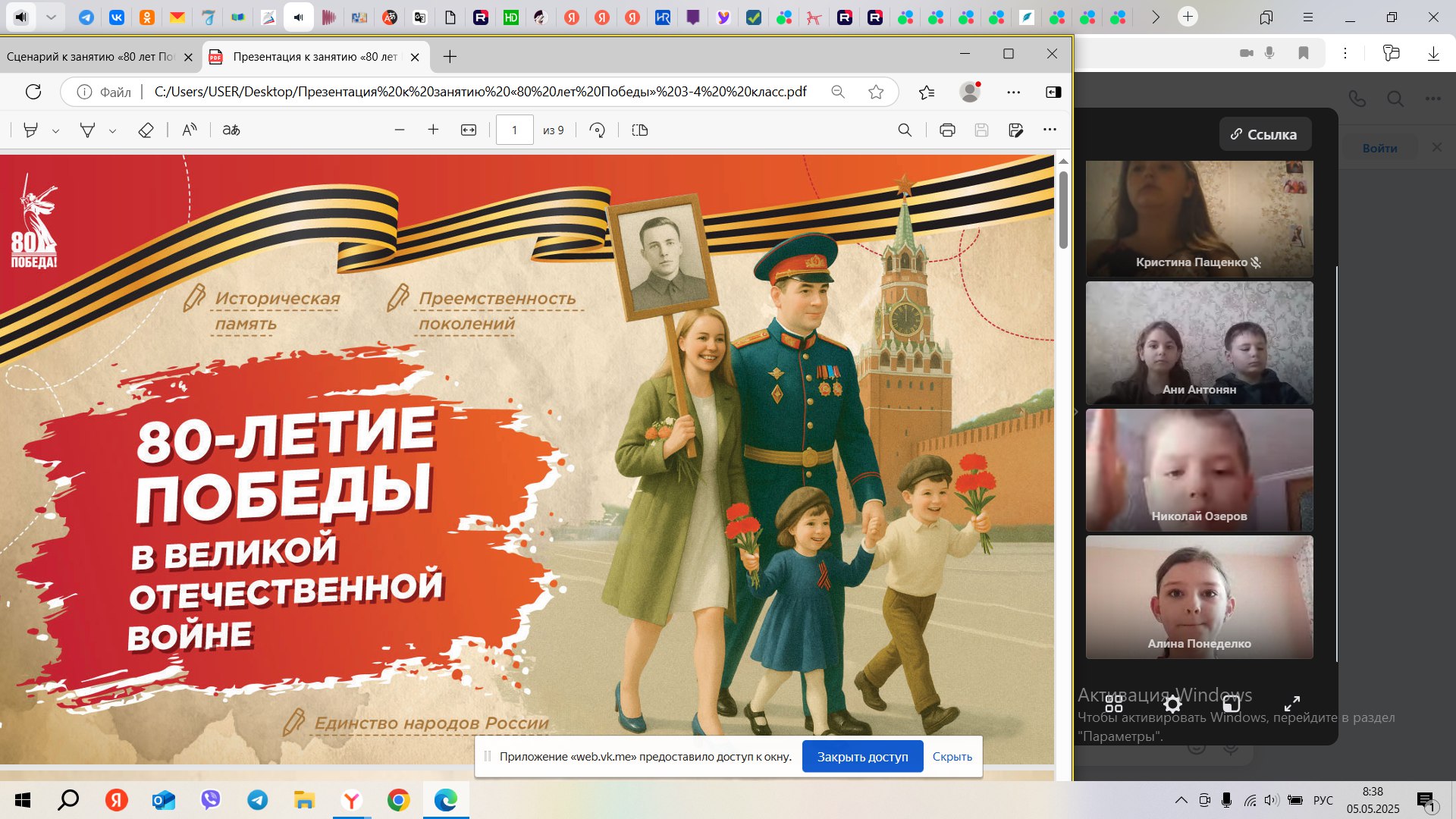Viewport: 1456px width, 819px height.
Task: Open the VK pinned tab in Yandex browser
Action: (x=117, y=17)
